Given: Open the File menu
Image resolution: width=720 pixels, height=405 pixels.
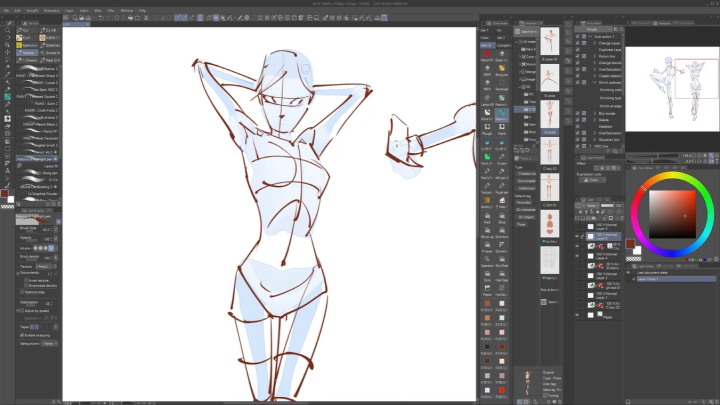Looking at the screenshot, I should (x=6, y=11).
